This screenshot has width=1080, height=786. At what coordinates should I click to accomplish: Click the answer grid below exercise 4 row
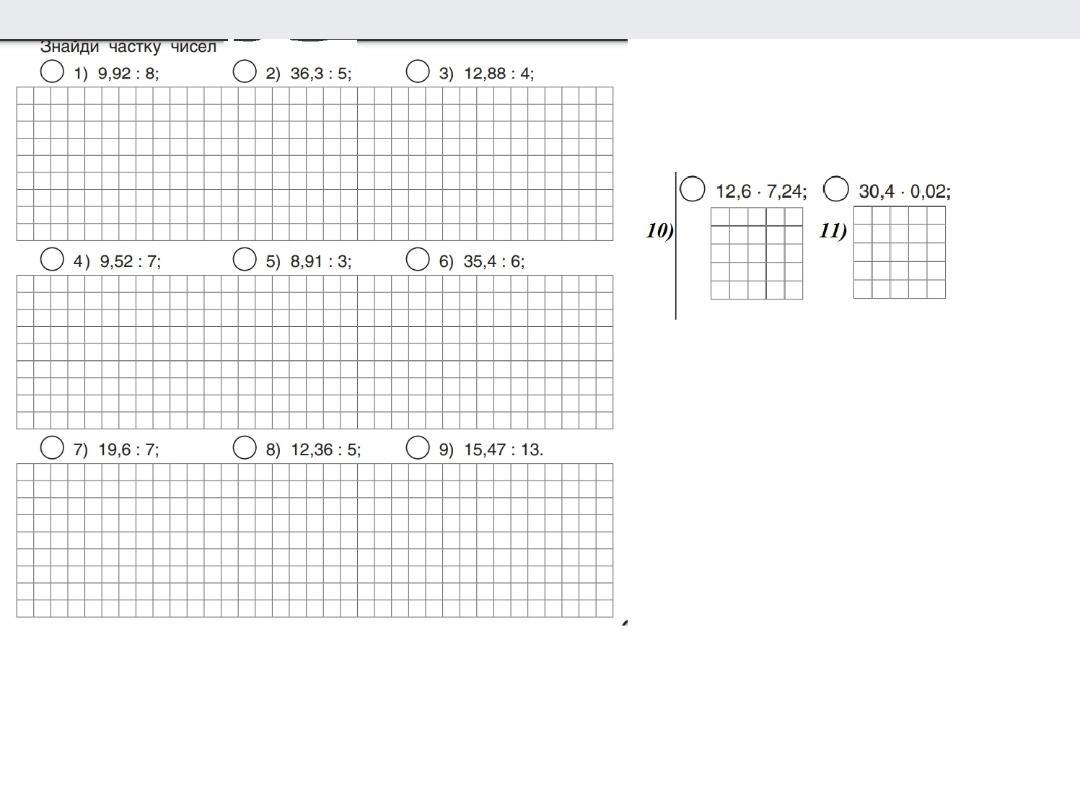pos(314,351)
